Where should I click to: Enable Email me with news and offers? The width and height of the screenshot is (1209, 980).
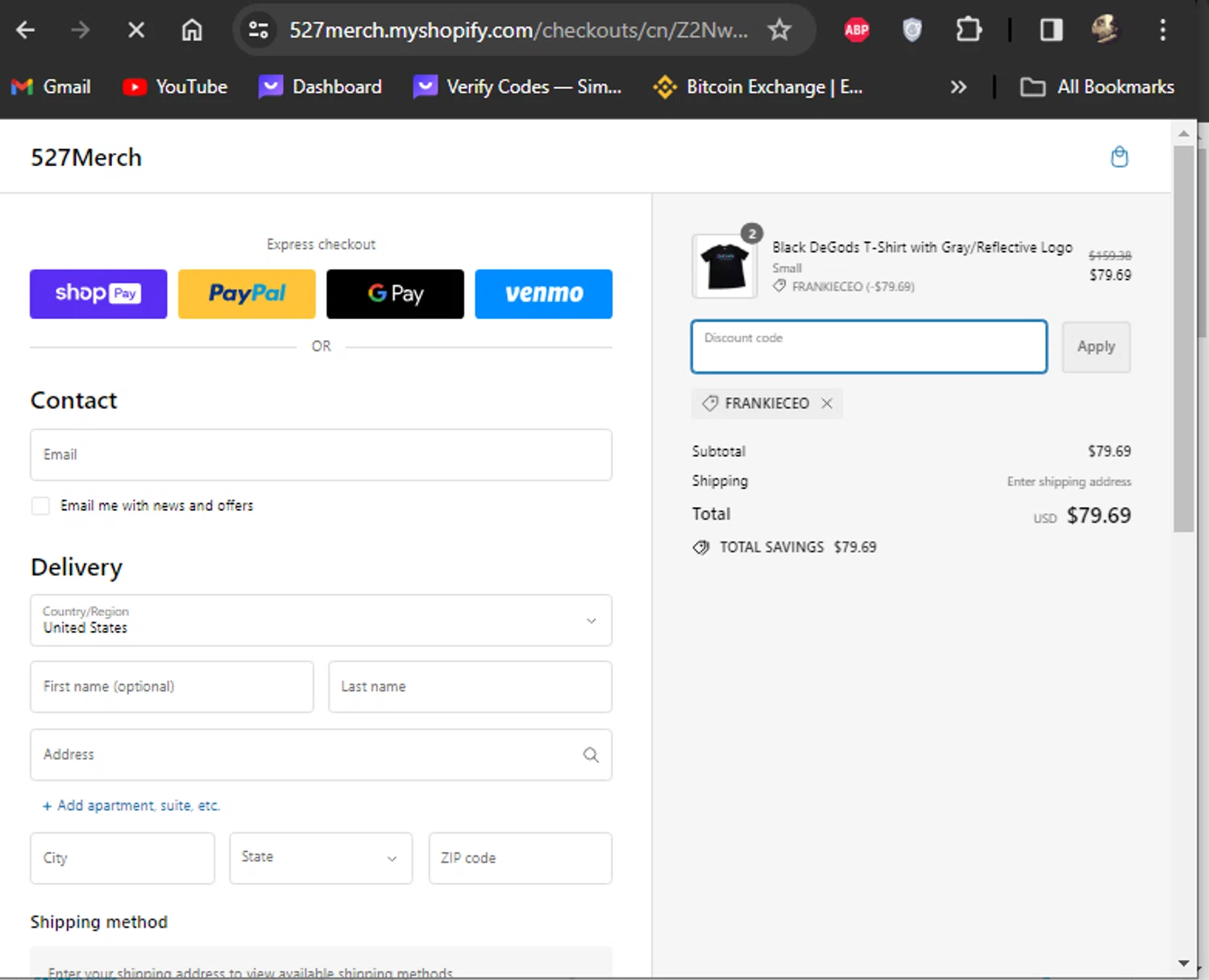click(x=40, y=505)
